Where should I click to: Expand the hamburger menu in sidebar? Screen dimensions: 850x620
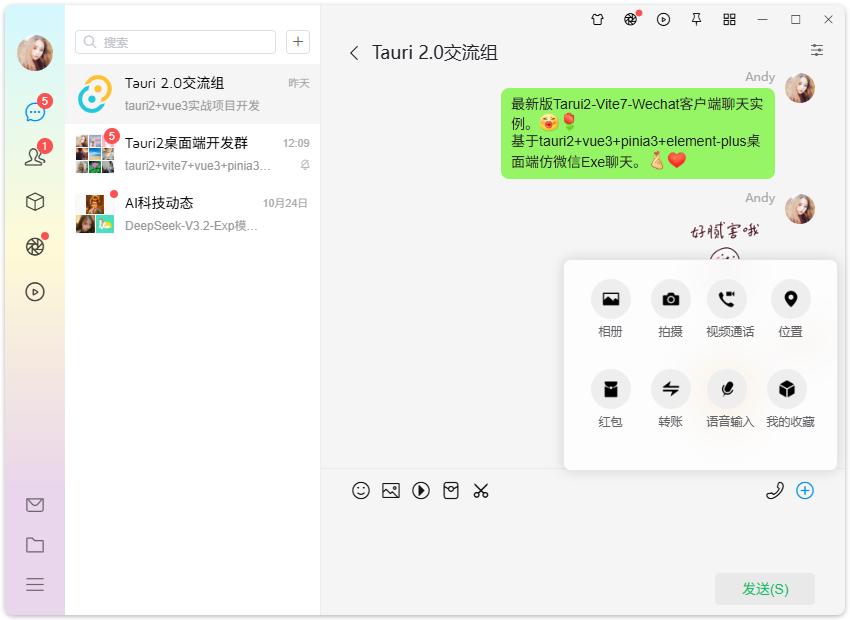[x=35, y=585]
